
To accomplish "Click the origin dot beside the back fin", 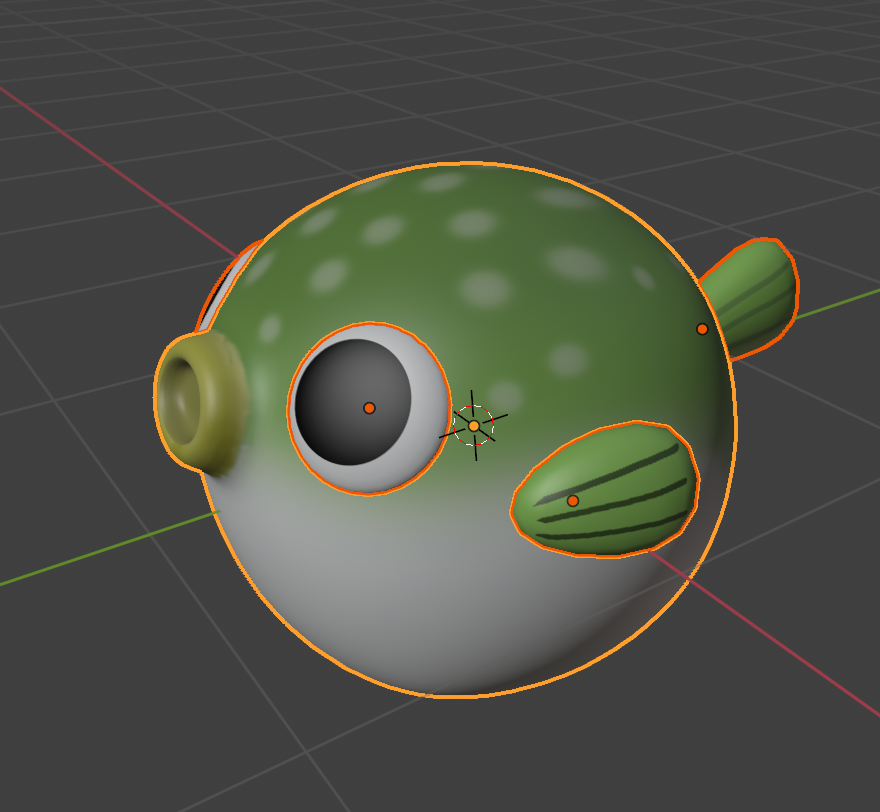I will click(x=702, y=329).
